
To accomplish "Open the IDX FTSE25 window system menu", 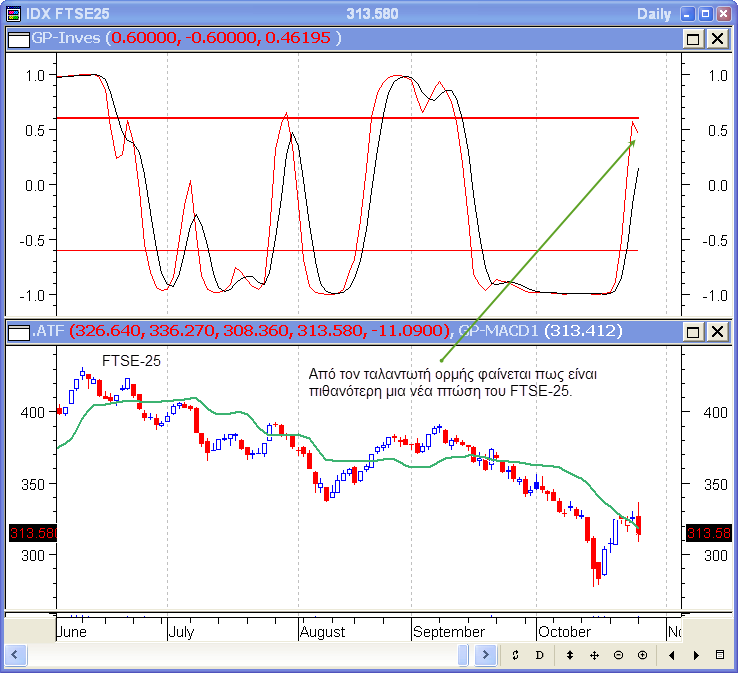I will 11,13.
